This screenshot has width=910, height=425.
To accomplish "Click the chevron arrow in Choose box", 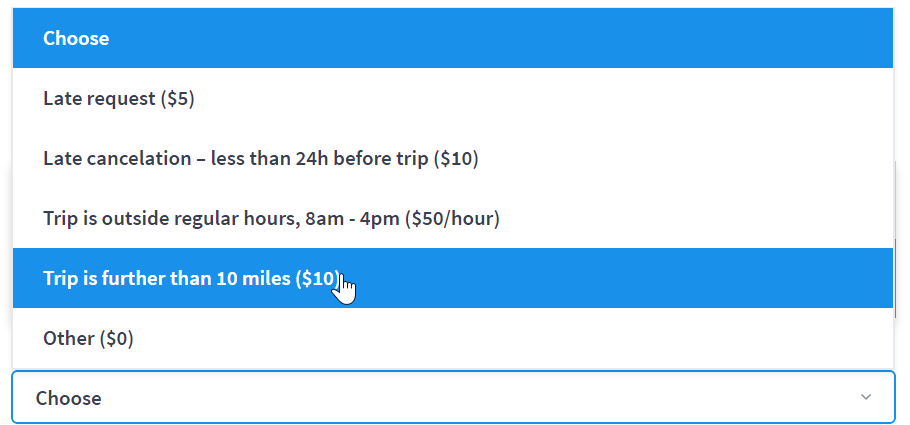I will [865, 397].
